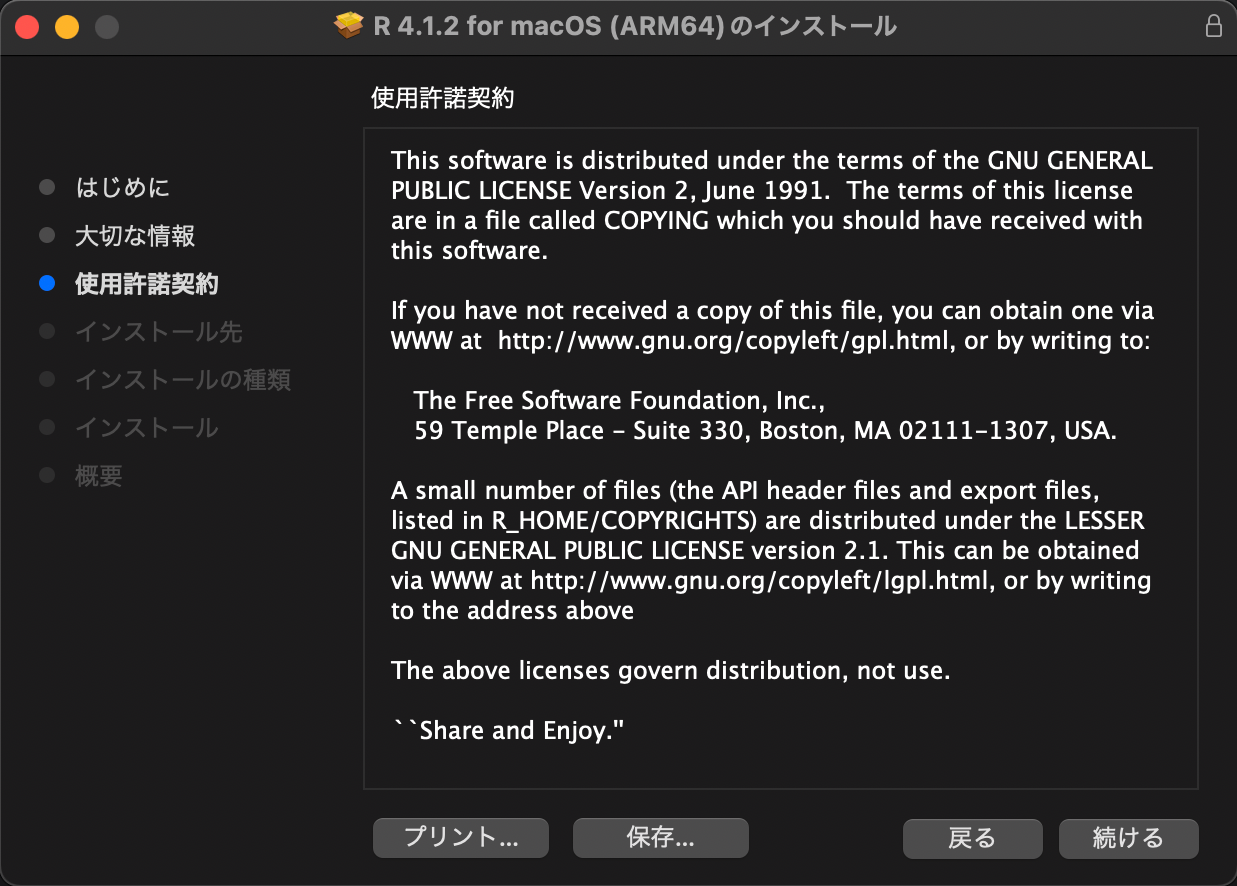Click the lock icon in title bar
The height and width of the screenshot is (886, 1237).
click(x=1213, y=26)
